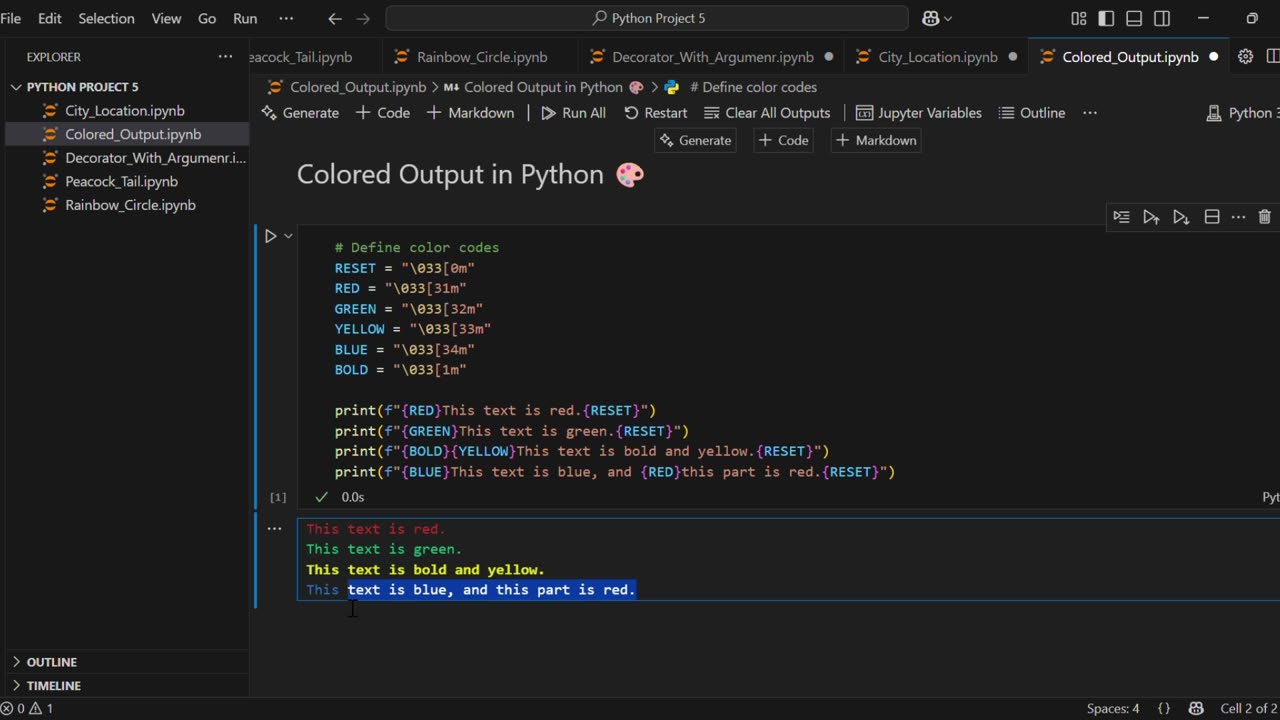
Task: Click the Copilot status icon in the status bar
Action: (x=1195, y=709)
